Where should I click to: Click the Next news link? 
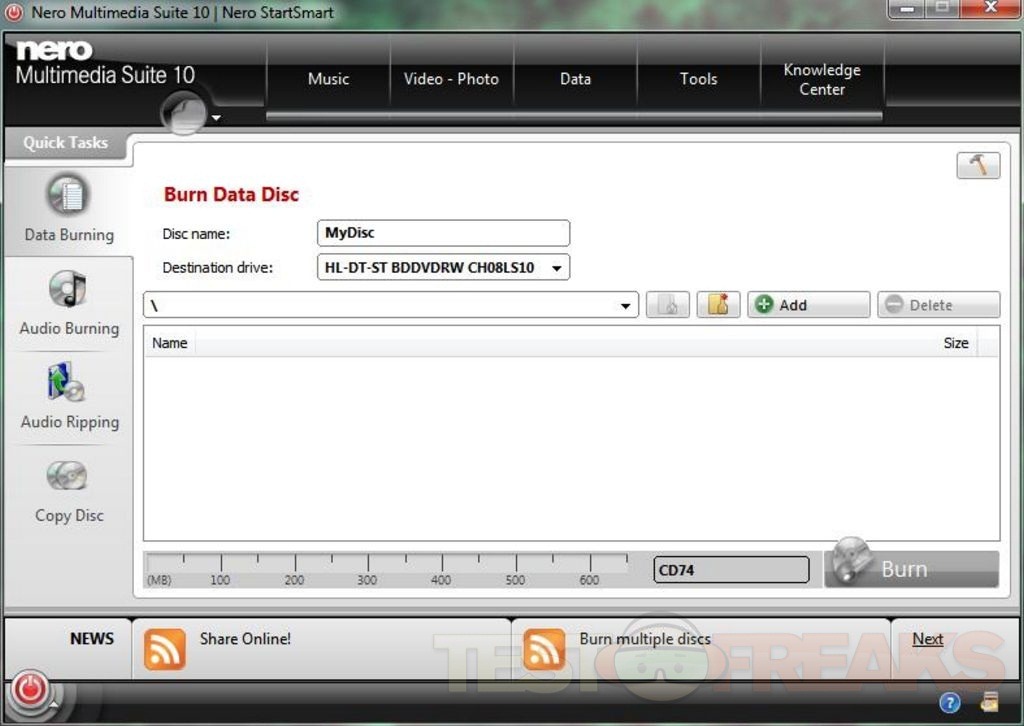[x=927, y=639]
